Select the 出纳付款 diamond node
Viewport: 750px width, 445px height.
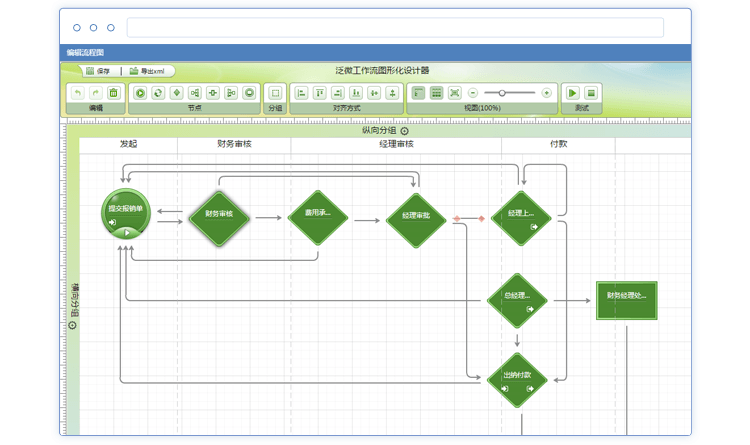click(x=517, y=380)
